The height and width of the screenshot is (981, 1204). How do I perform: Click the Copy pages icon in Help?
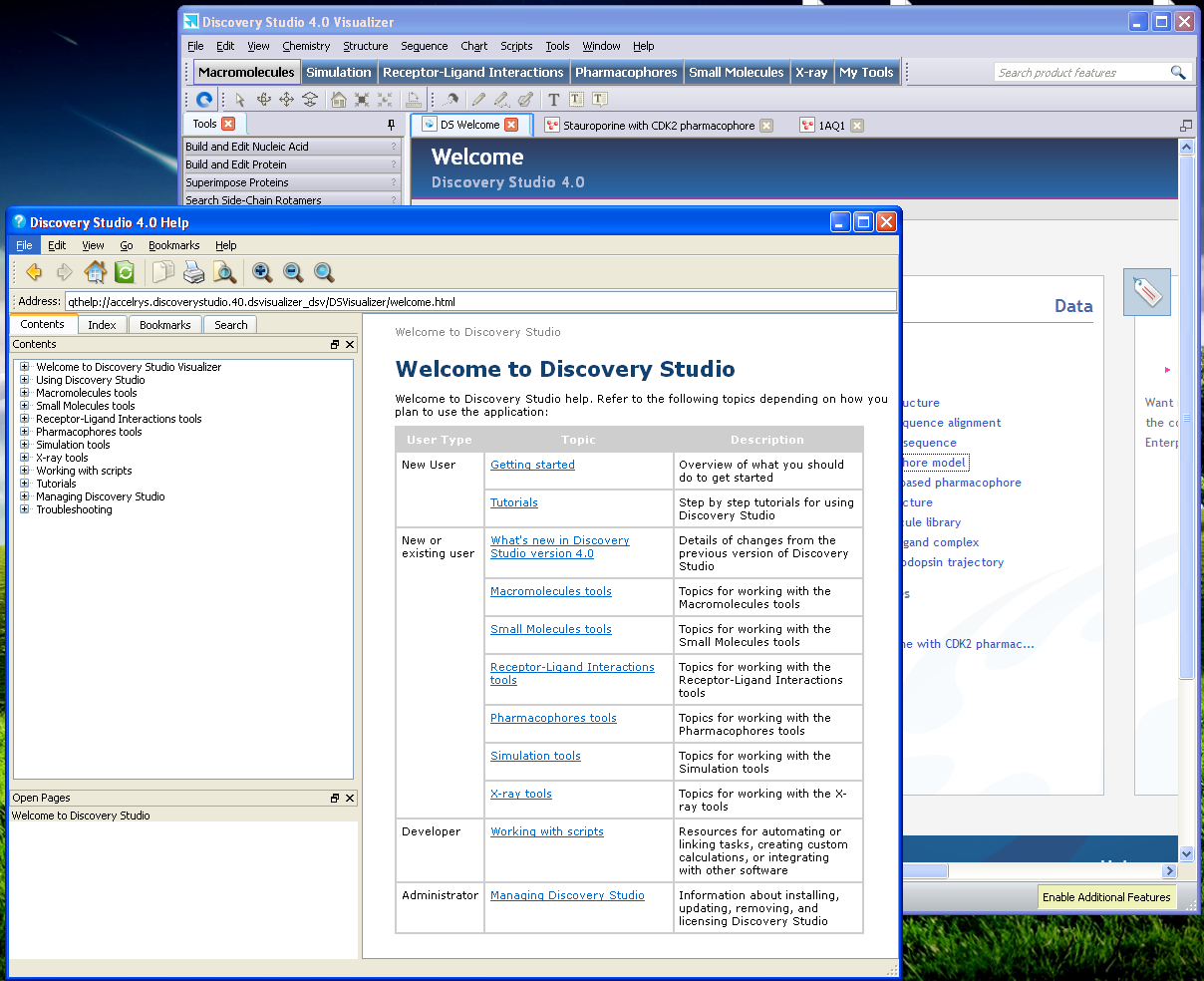(163, 272)
